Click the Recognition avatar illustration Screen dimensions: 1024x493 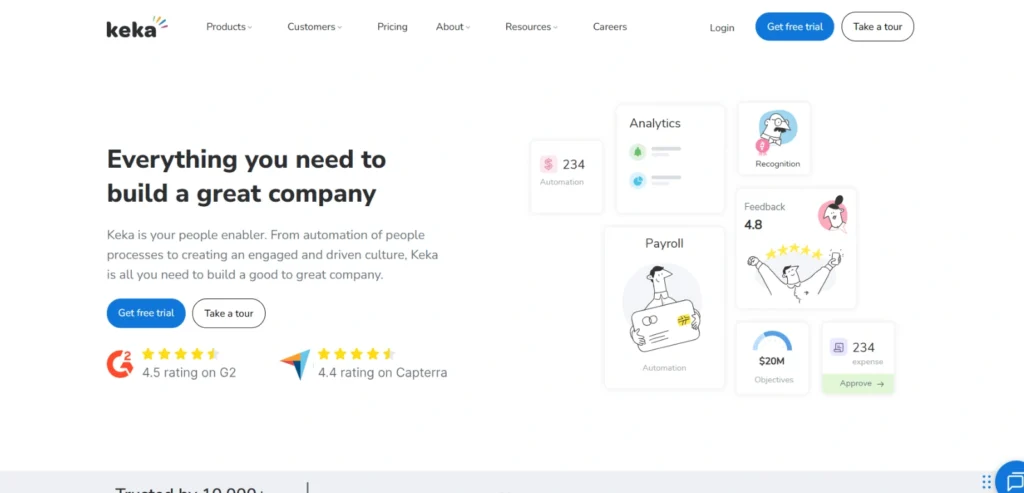coord(775,131)
